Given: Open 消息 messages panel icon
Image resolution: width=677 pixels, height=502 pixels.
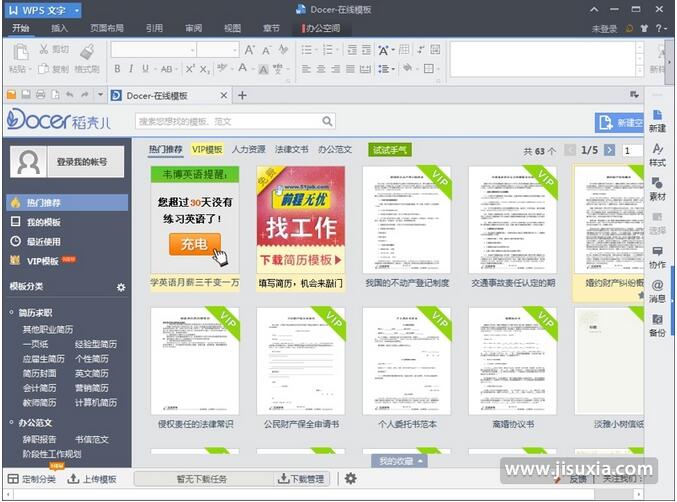Looking at the screenshot, I should point(657,285).
